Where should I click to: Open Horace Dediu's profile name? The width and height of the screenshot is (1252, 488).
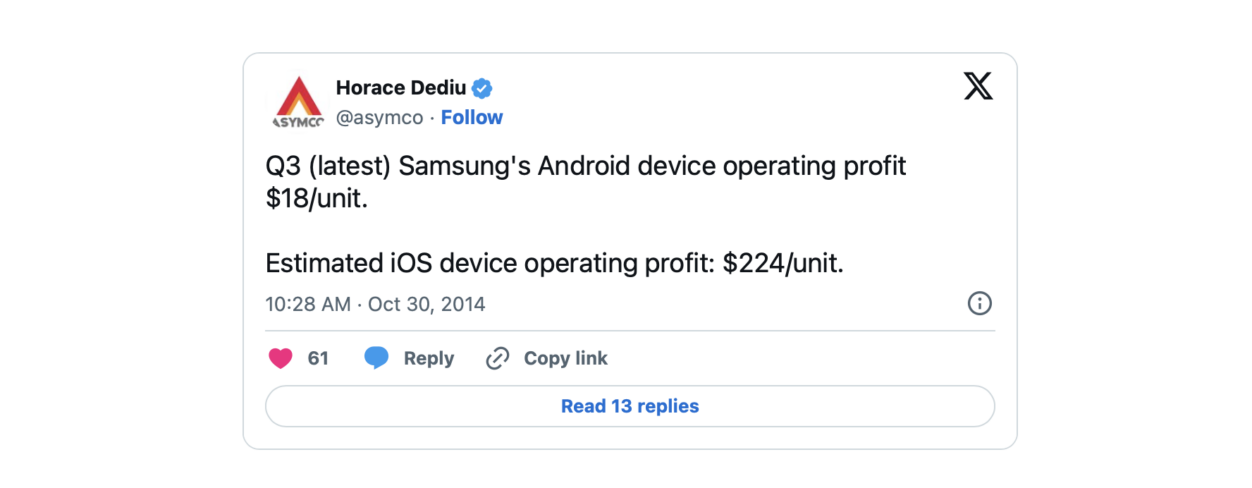point(401,88)
